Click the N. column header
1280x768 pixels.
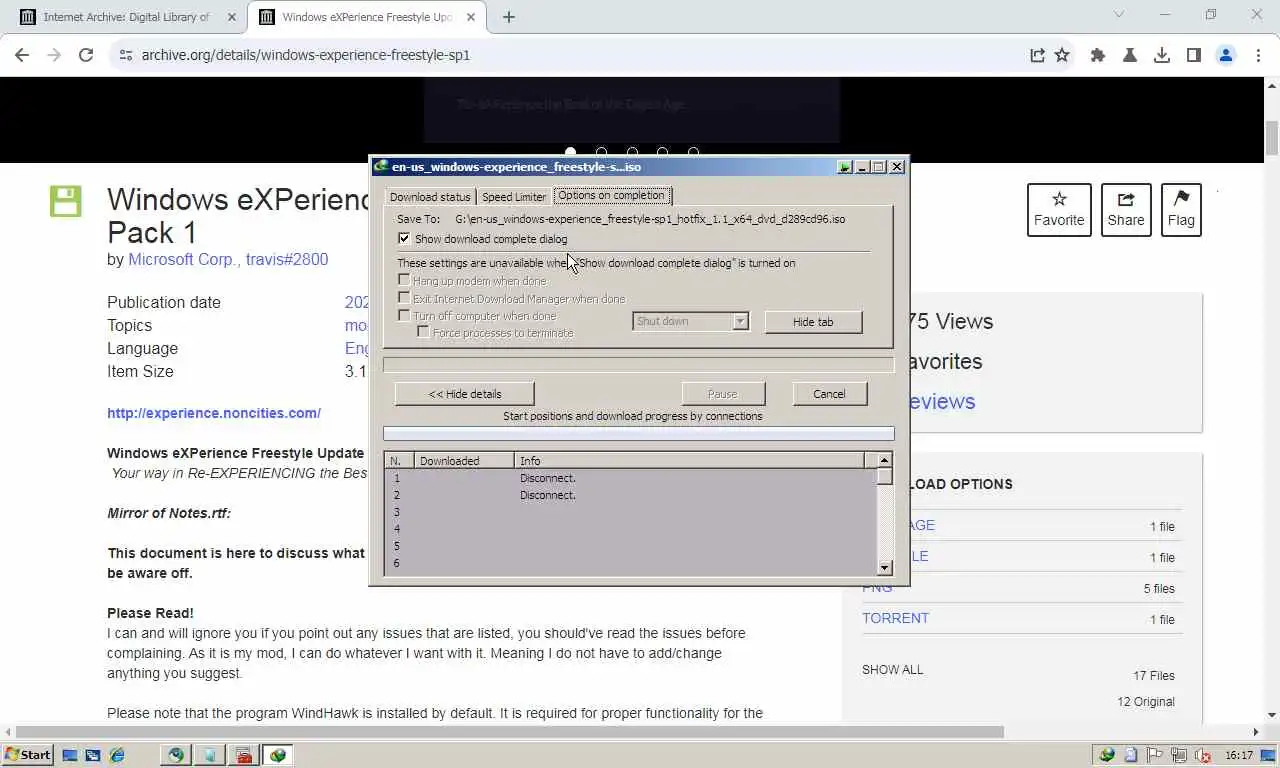point(400,461)
